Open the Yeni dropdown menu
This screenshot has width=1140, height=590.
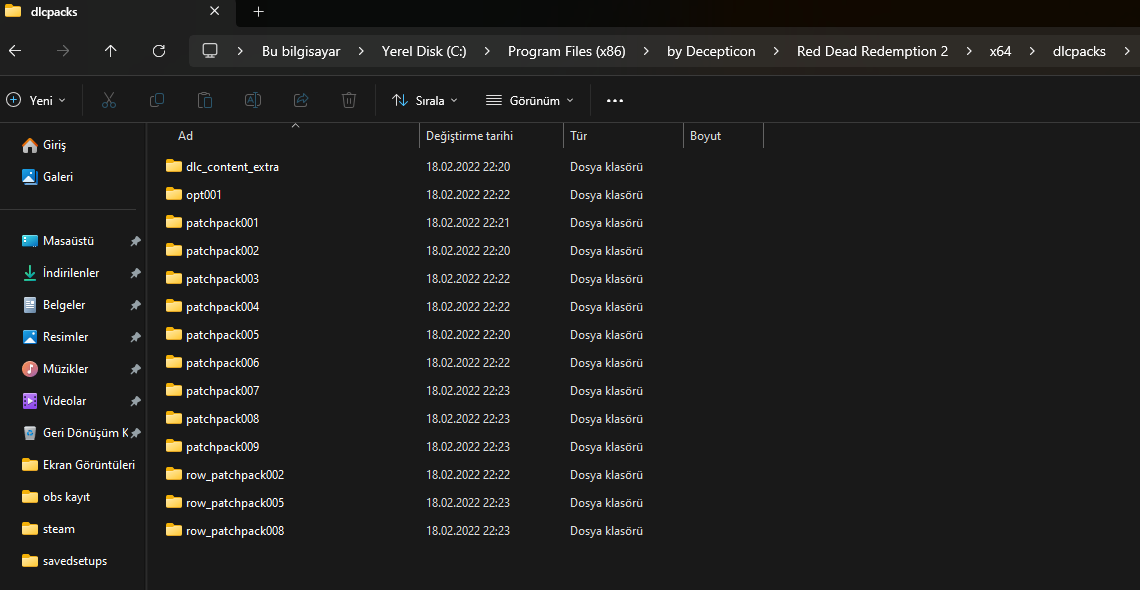(36, 100)
